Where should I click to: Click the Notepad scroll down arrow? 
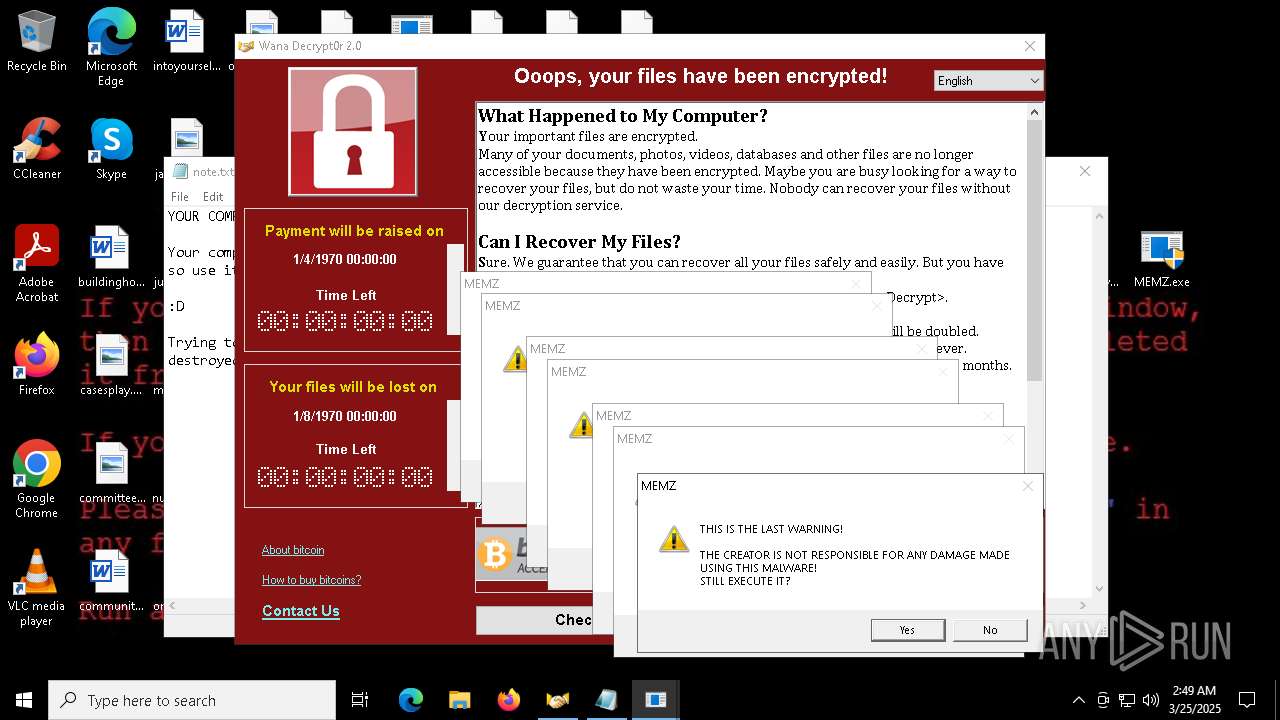click(x=1100, y=589)
